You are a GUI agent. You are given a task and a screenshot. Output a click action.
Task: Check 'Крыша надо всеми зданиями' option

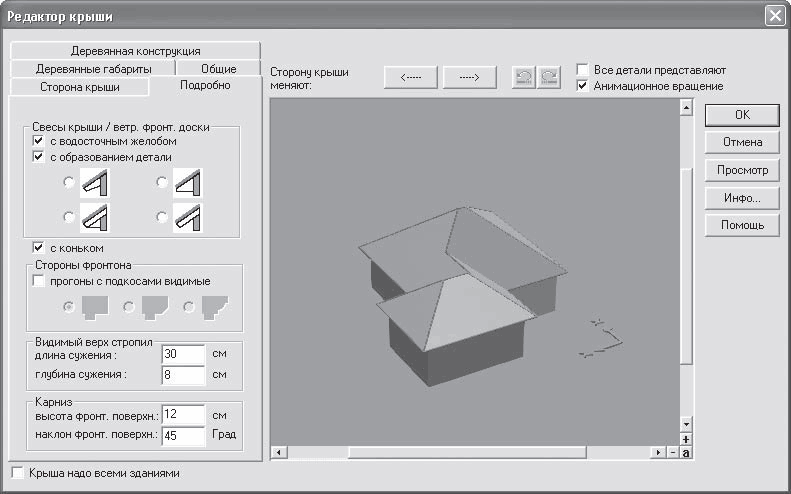click(18, 473)
